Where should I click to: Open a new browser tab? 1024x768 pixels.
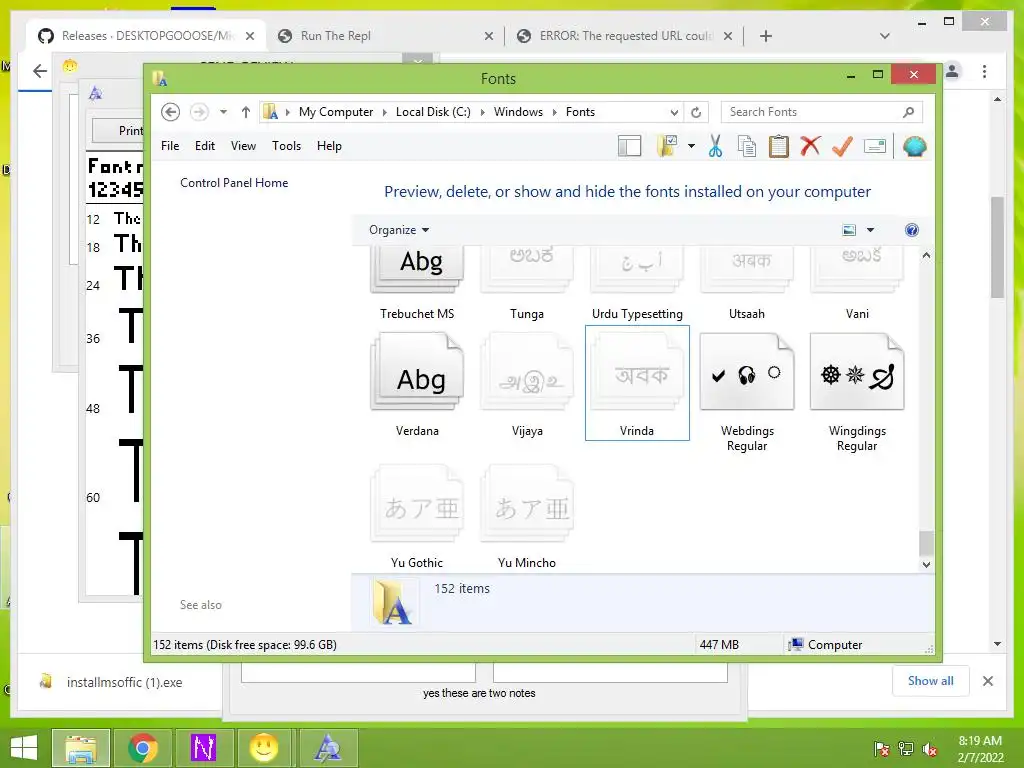click(766, 36)
